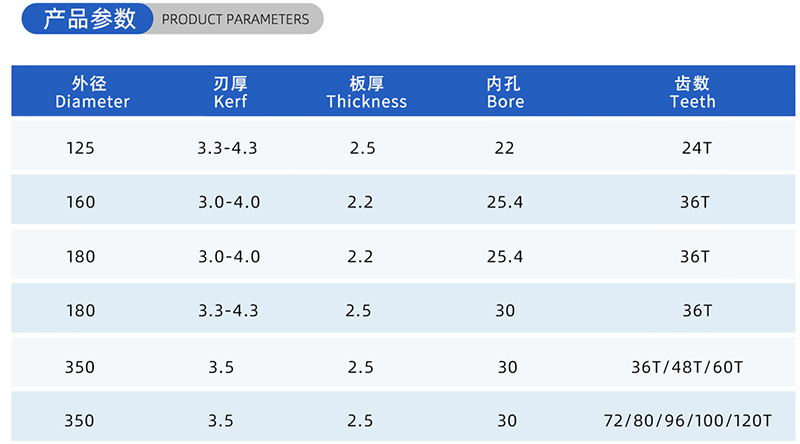Select the 25.4 bore in the 160 row
Screen dimensions: 800x444
[x=504, y=202]
